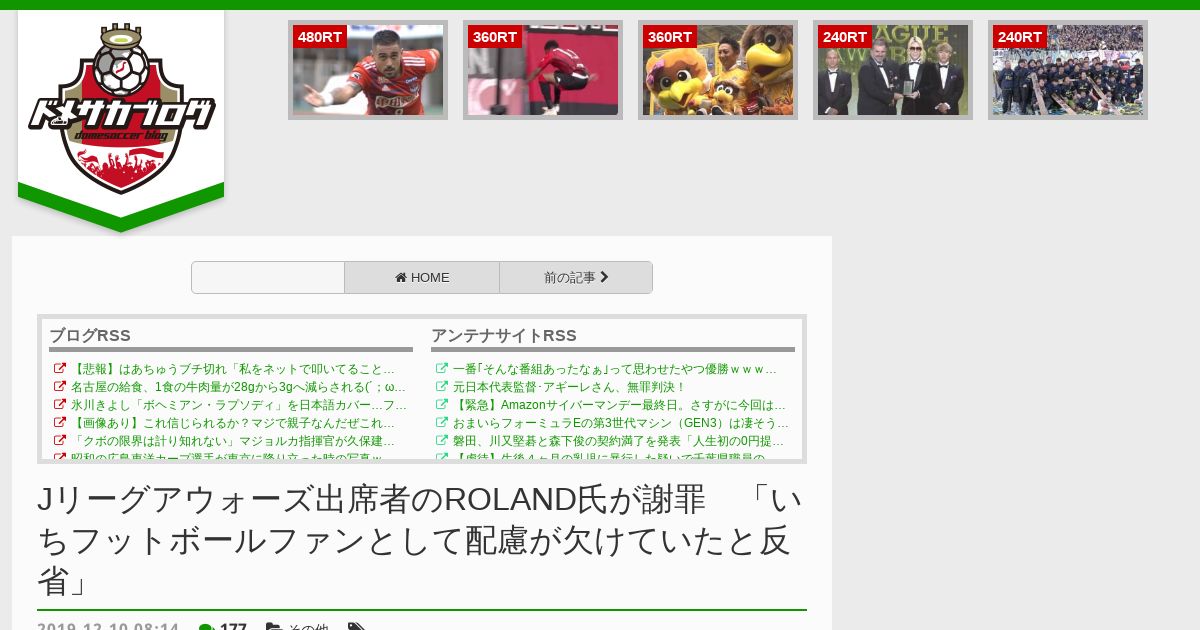Open 磐田、川又堅碁と森下俊 link

619,441
